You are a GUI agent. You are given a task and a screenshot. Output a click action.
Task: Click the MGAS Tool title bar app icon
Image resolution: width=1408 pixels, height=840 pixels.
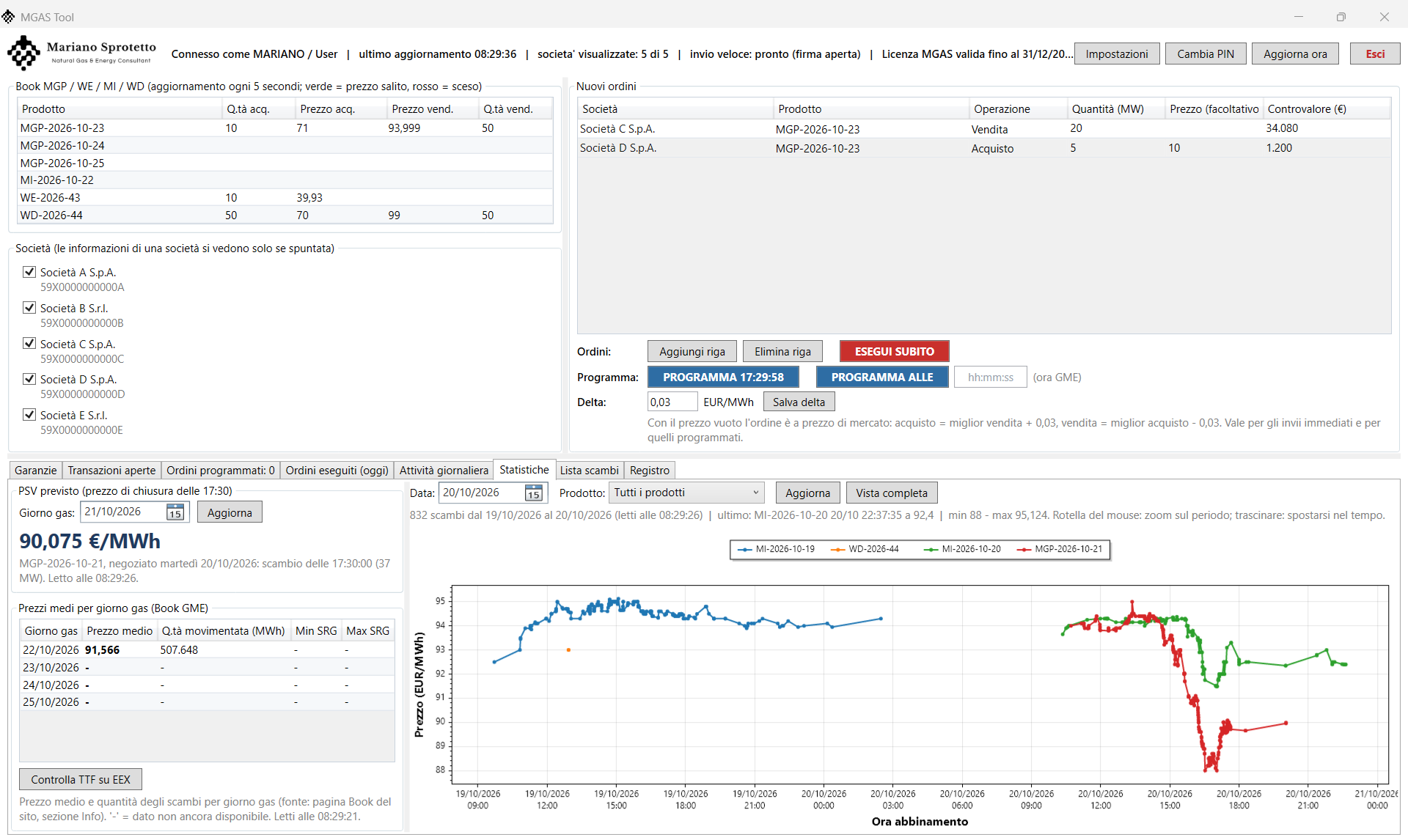(9, 16)
